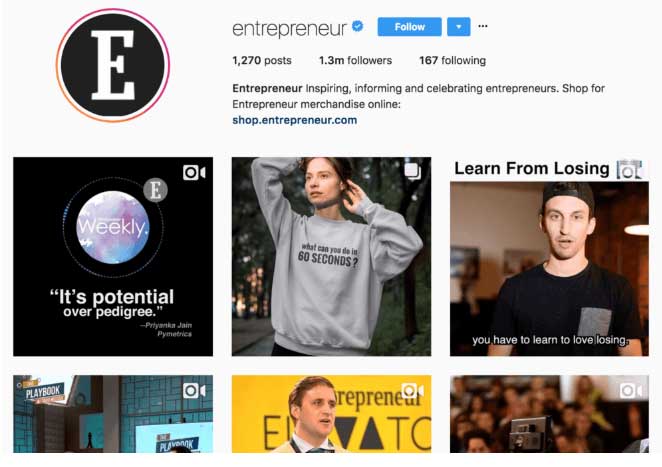Click video camera icon on Weekly post

[x=194, y=173]
